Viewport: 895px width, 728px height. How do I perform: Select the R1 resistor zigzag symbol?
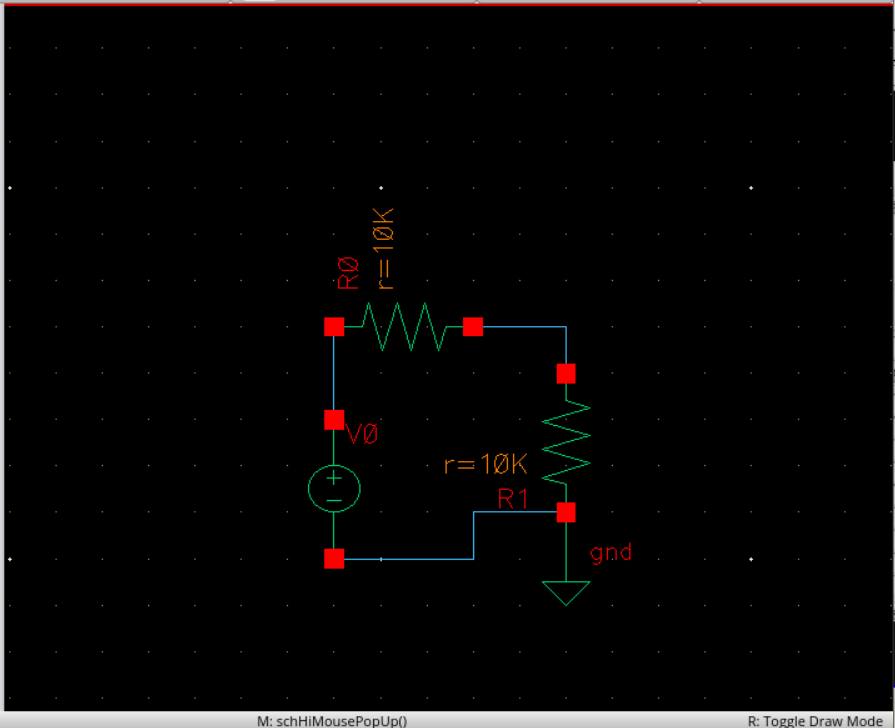566,443
